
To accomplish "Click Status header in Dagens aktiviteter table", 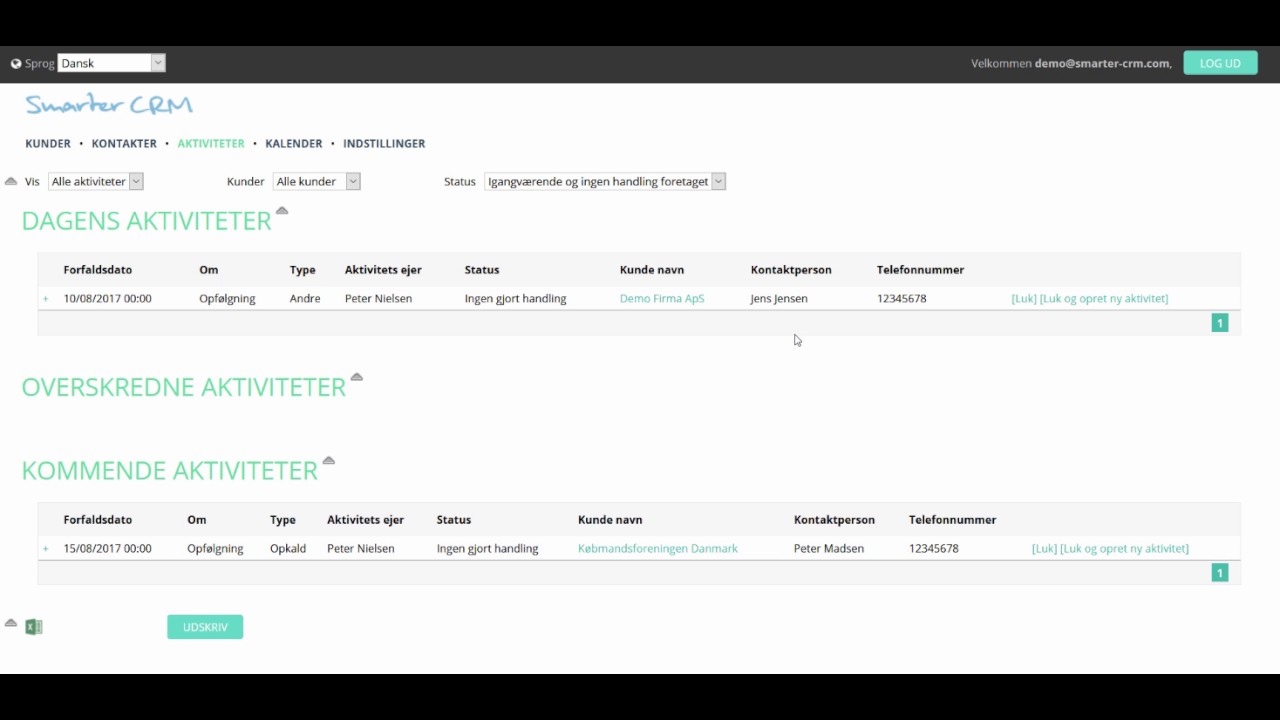I will pyautogui.click(x=482, y=270).
